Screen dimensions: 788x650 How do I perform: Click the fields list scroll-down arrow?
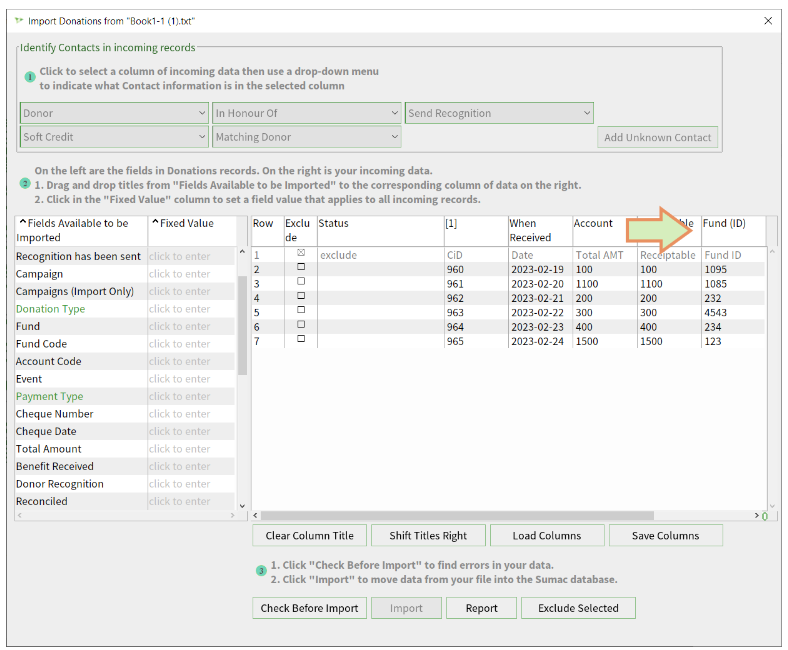pos(242,506)
